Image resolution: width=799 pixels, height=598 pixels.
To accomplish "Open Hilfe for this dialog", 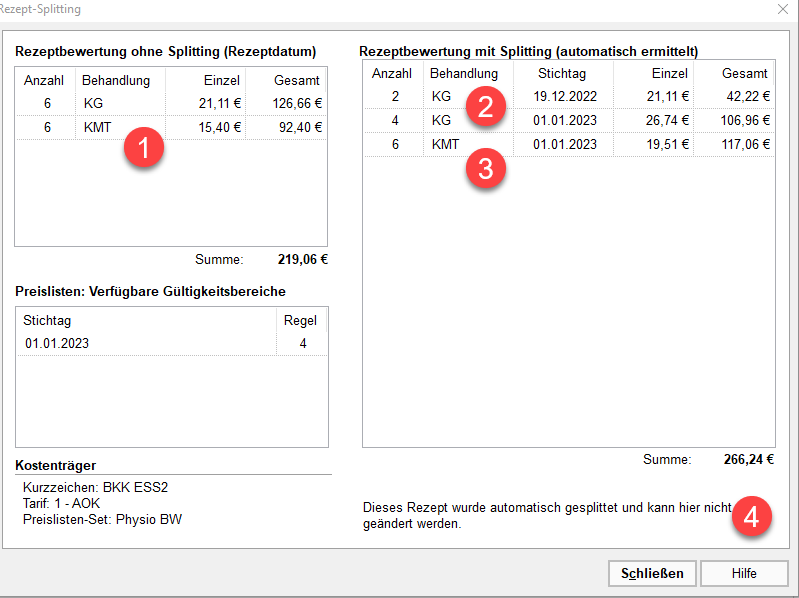I will click(x=743, y=573).
